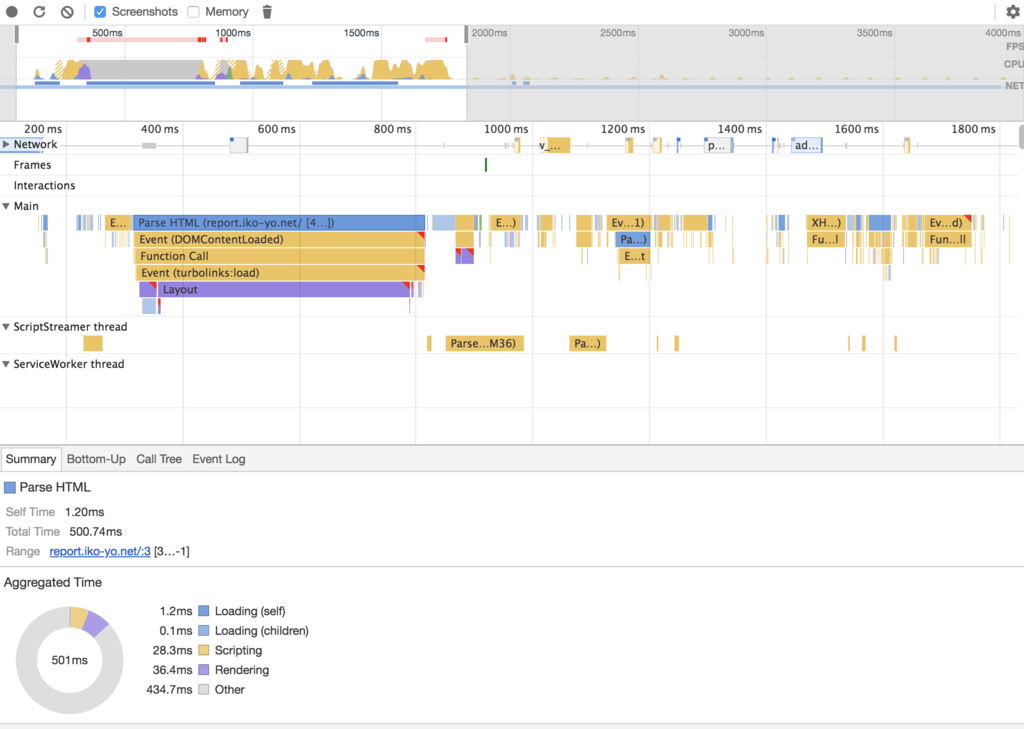Viewport: 1024px width, 729px height.
Task: Collapse the ServiceWorker thread track
Action: (6, 364)
